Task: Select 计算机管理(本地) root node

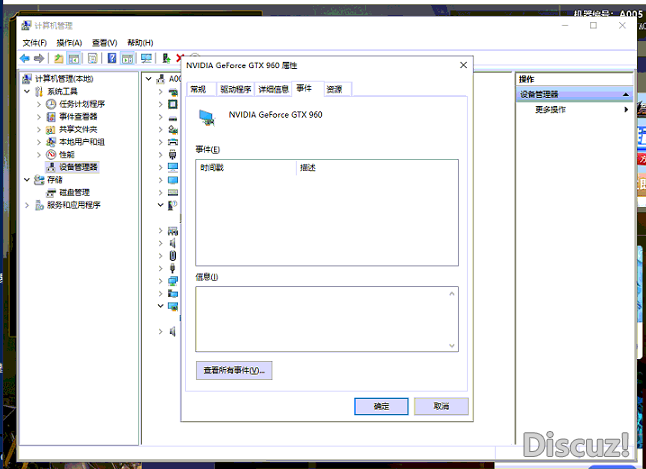Action: [64, 79]
